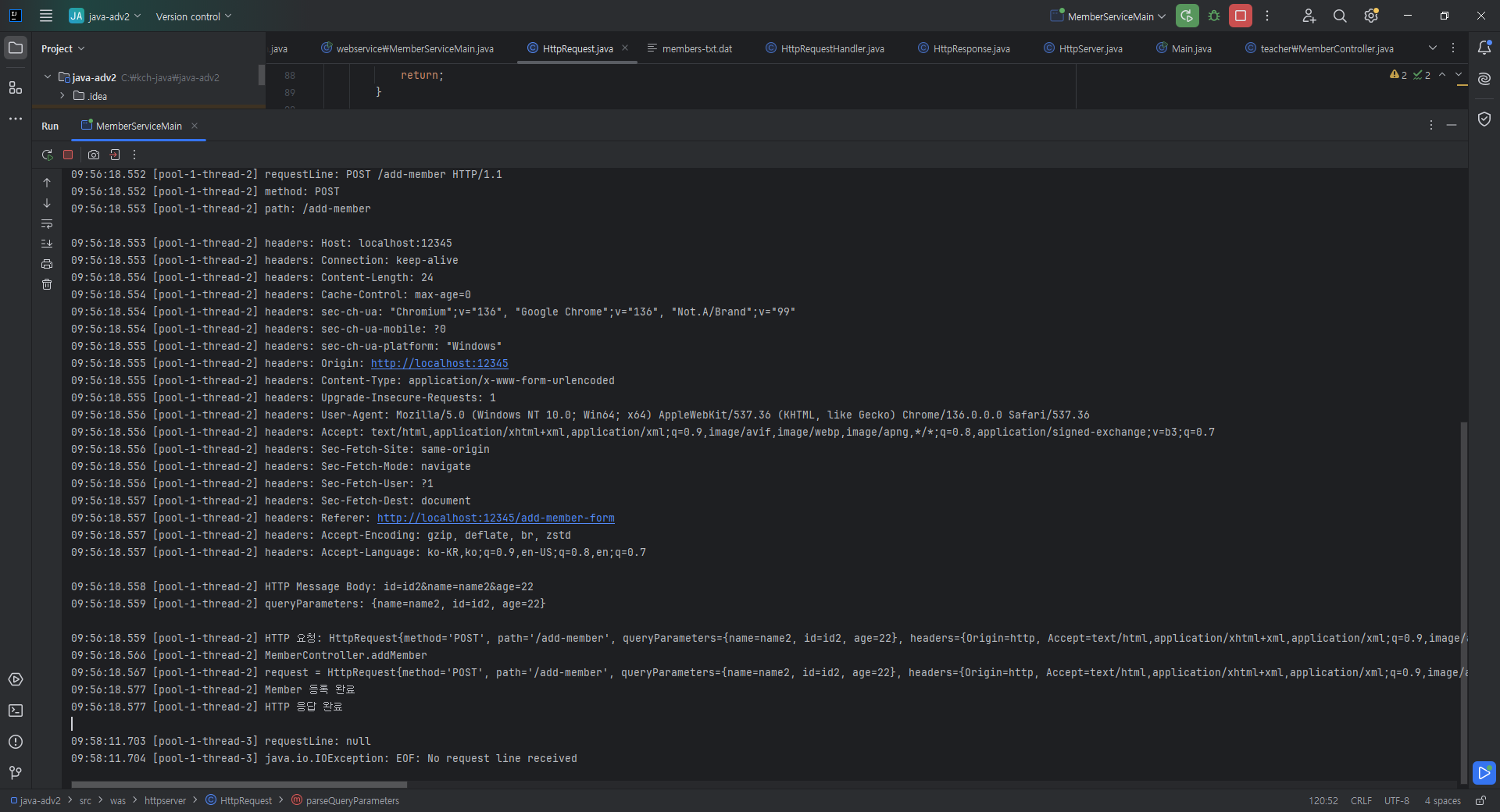Open the Project tool window icon

(16, 48)
